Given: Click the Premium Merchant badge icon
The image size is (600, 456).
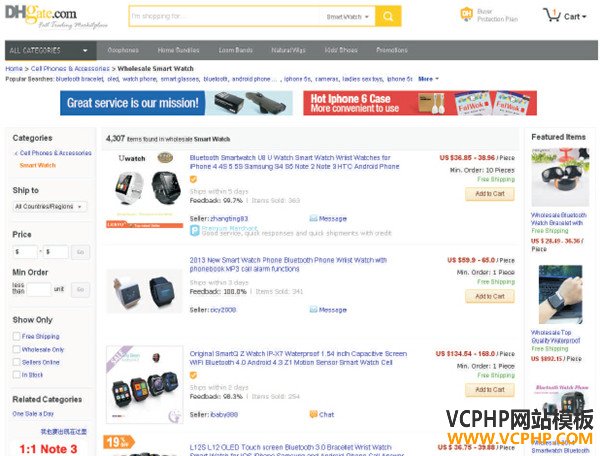Looking at the screenshot, I should [x=195, y=230].
